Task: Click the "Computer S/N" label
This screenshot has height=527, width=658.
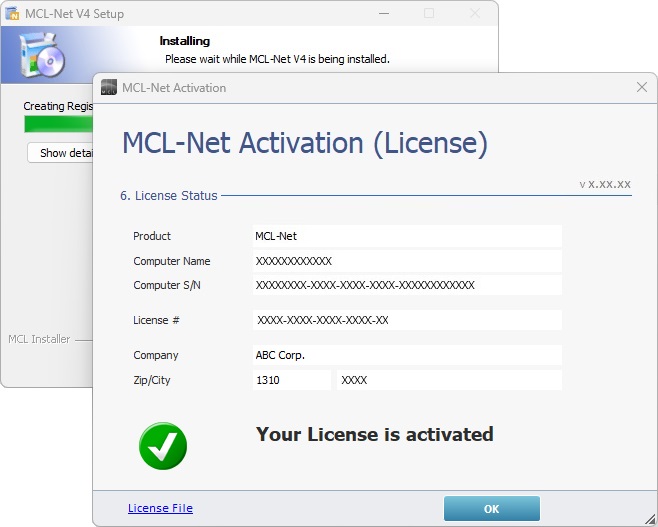Action: point(167,285)
